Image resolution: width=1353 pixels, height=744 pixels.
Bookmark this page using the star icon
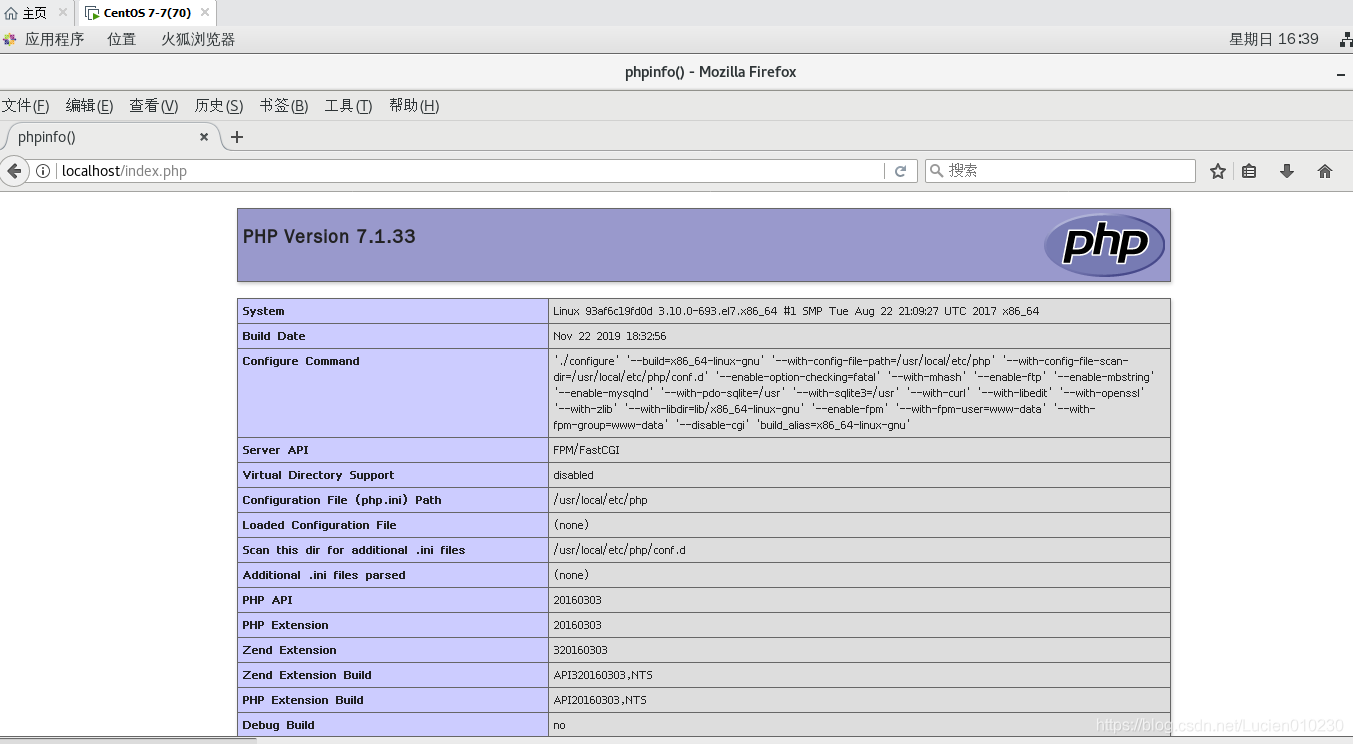(x=1217, y=170)
